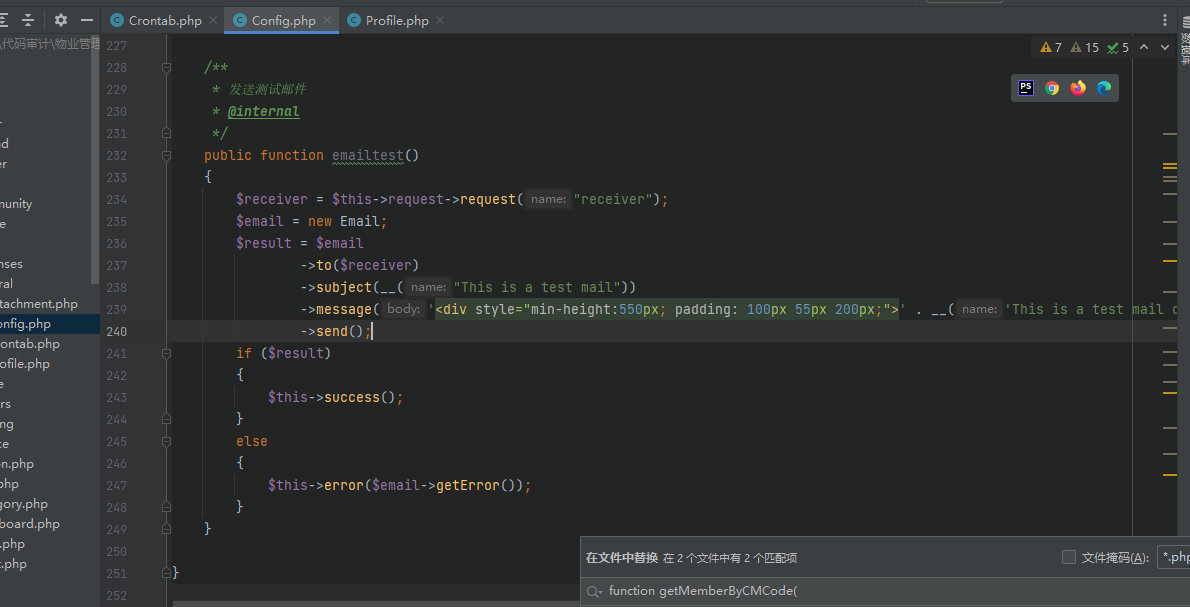The width and height of the screenshot is (1190, 607).
Task: Open Profile.php in the project tree
Action: point(25,363)
